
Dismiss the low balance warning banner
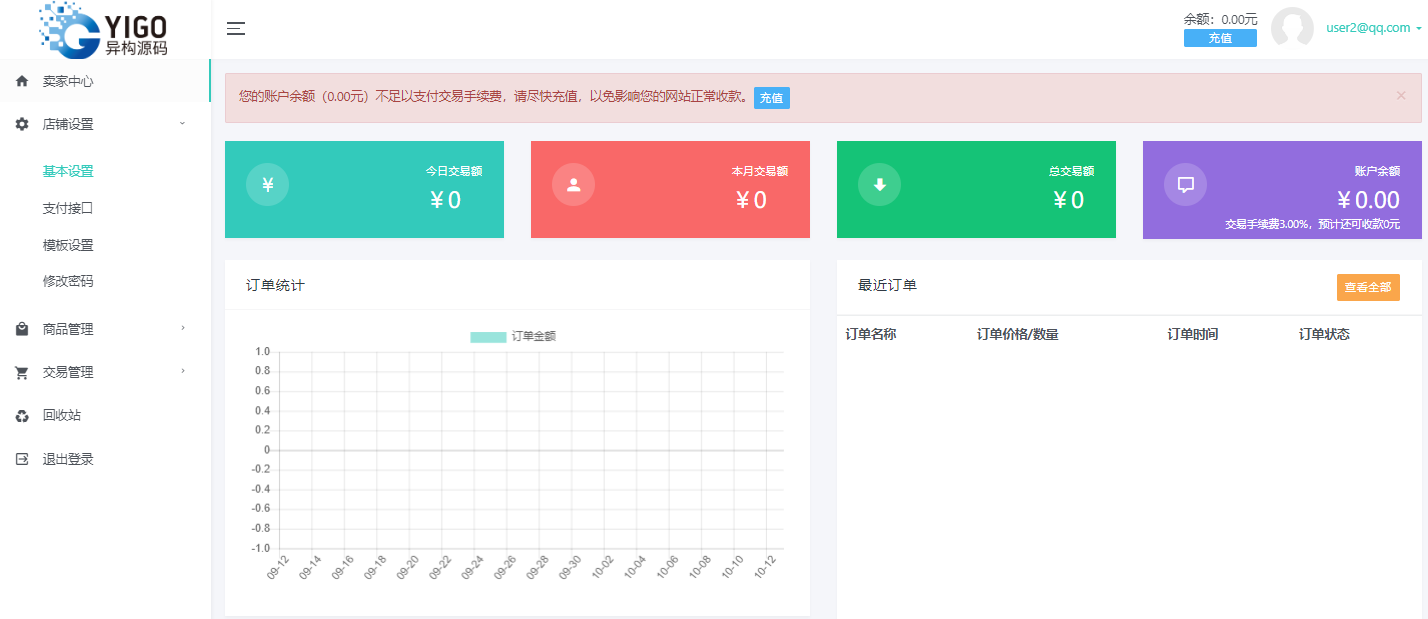point(1400,96)
